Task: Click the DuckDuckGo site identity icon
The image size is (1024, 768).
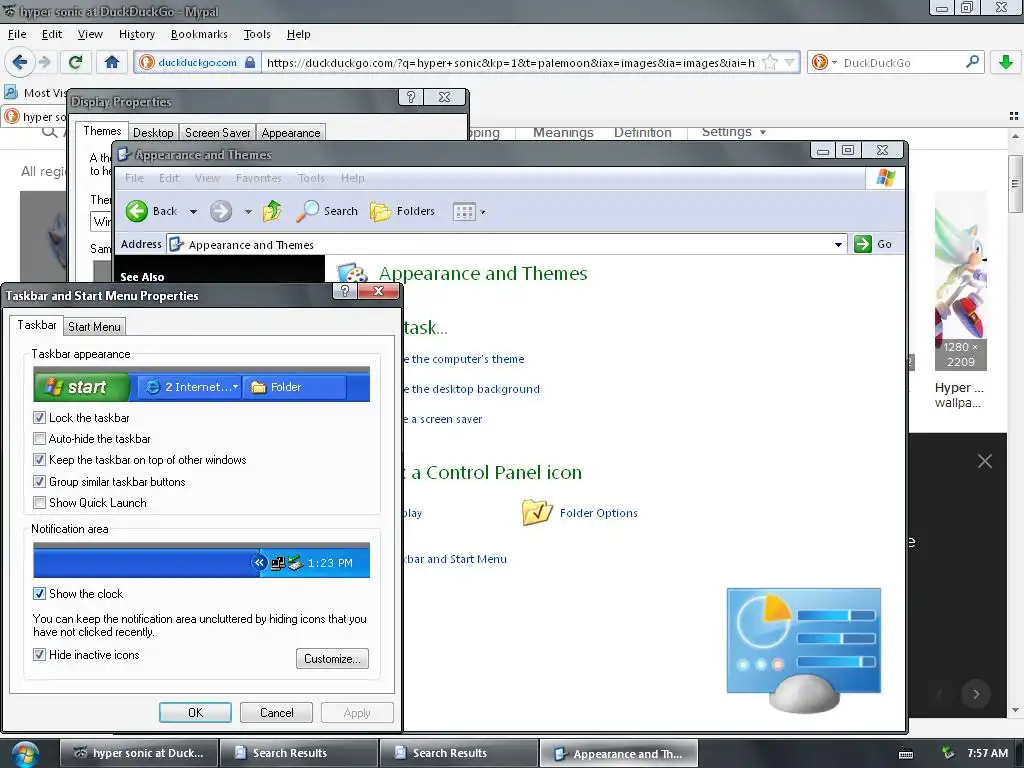Action: (147, 62)
